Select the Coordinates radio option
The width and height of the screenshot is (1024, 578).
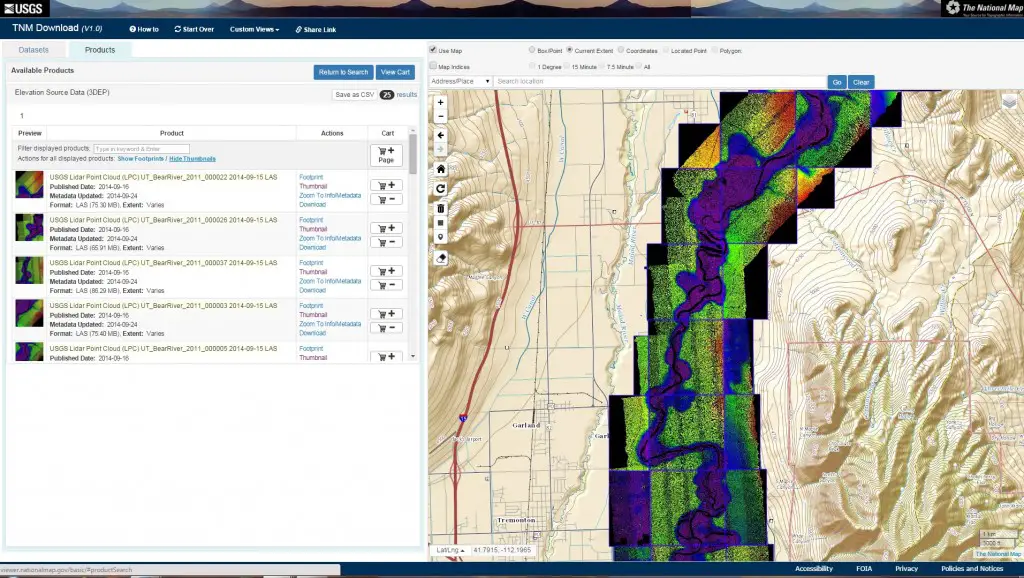[x=620, y=50]
